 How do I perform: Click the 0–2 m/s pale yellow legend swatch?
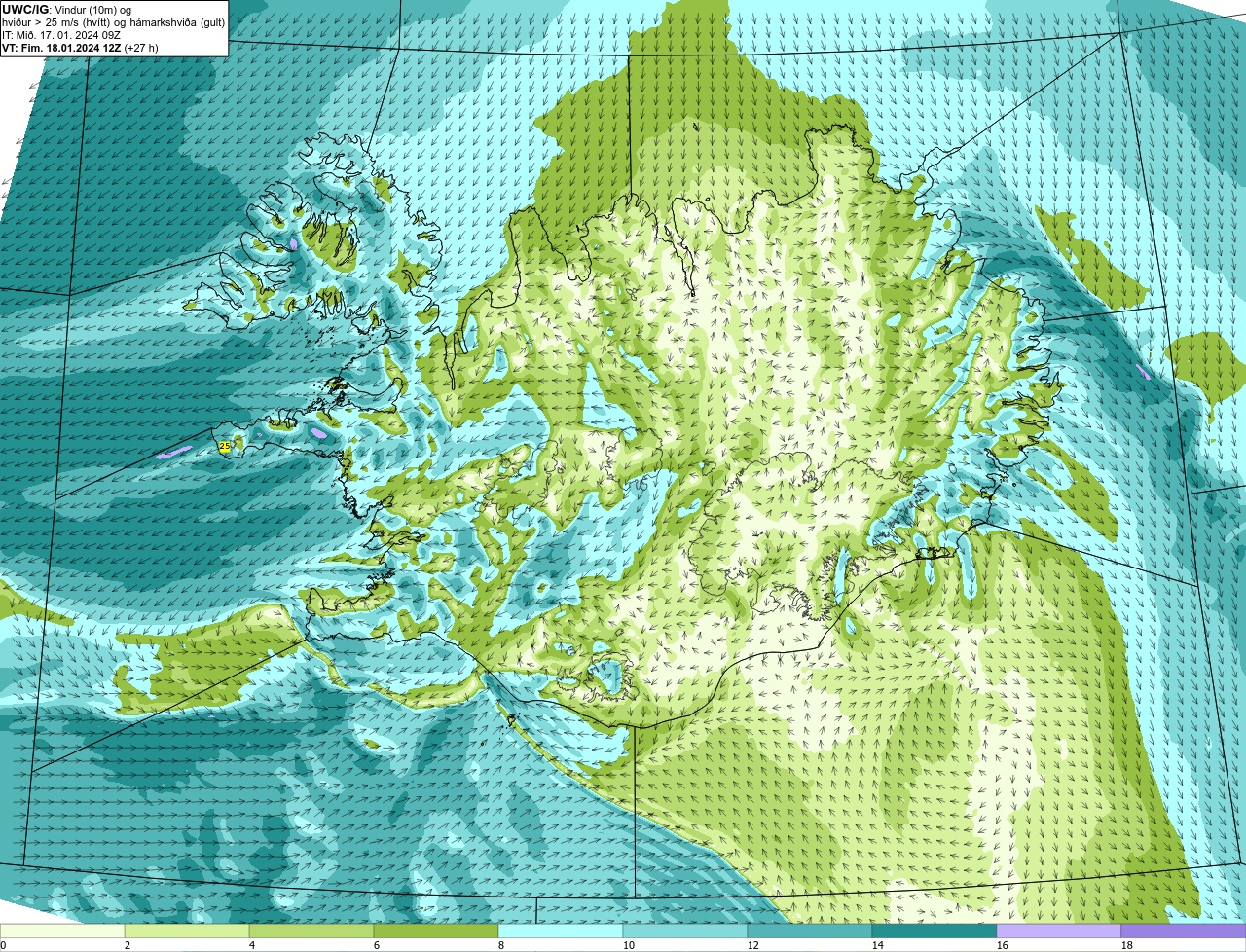coord(62,931)
